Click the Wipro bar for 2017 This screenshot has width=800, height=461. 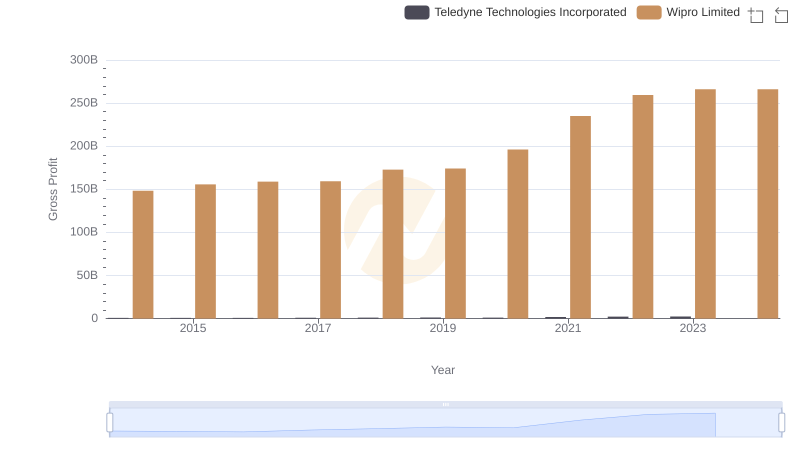pos(331,250)
